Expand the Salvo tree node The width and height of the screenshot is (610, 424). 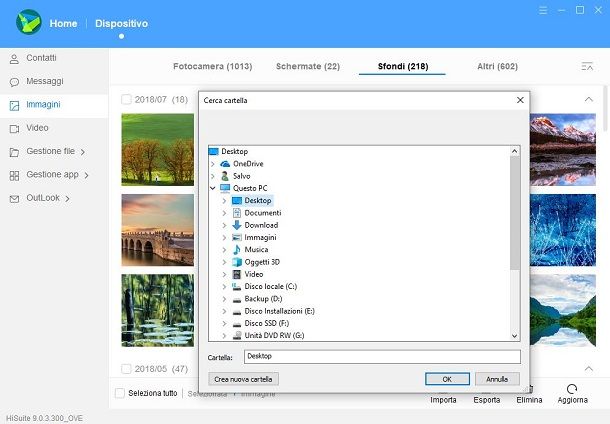[x=213, y=176]
